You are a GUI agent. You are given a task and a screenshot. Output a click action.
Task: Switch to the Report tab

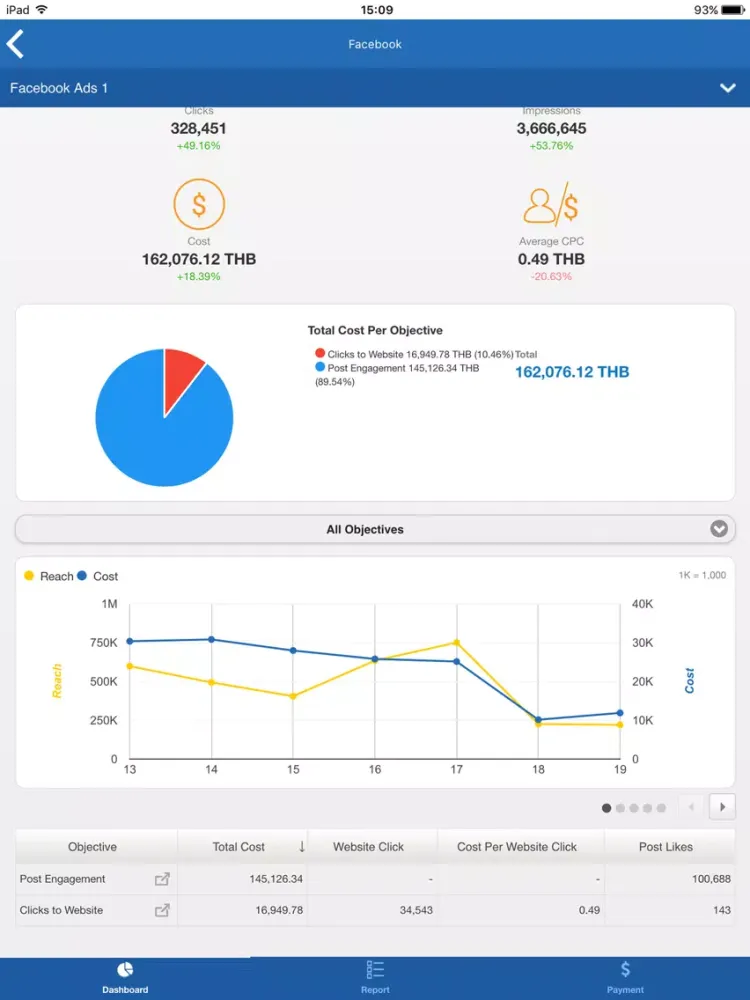click(x=375, y=978)
